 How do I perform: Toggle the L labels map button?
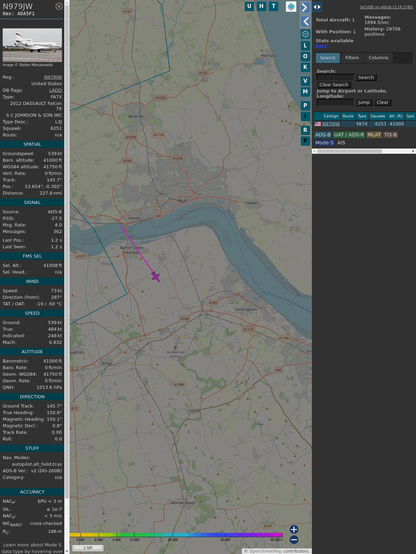(x=305, y=46)
